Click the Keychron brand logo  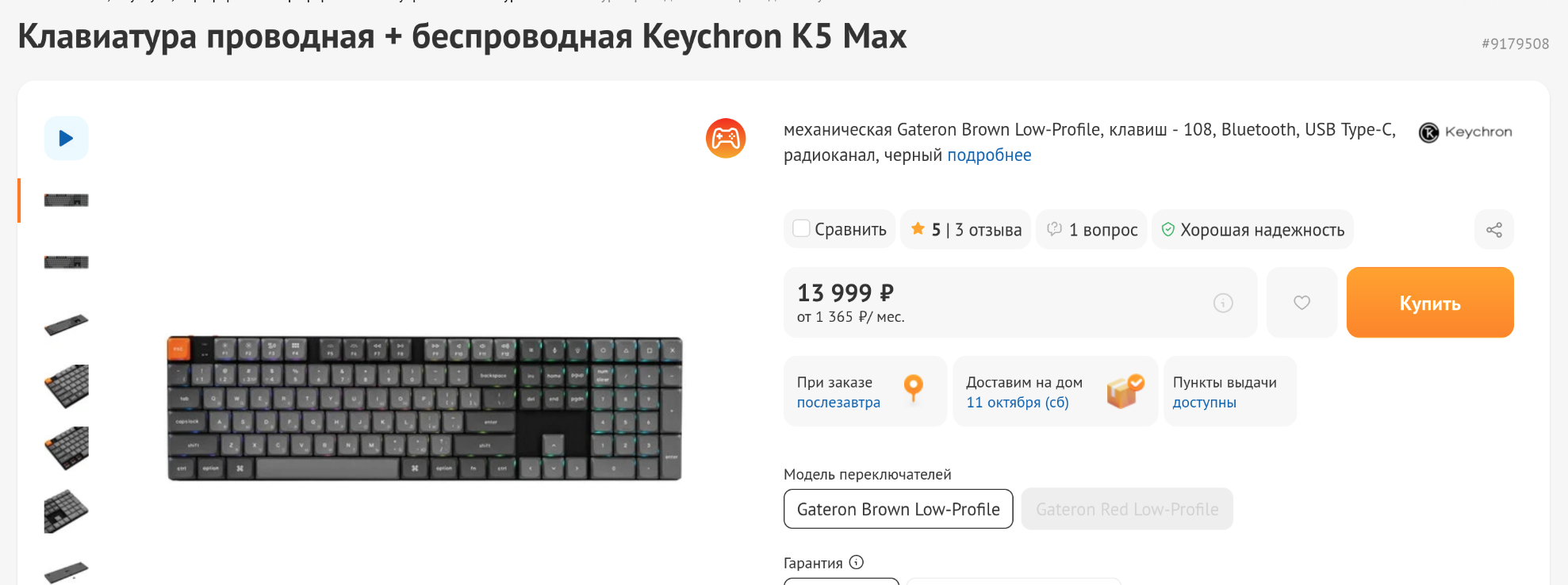click(1466, 132)
